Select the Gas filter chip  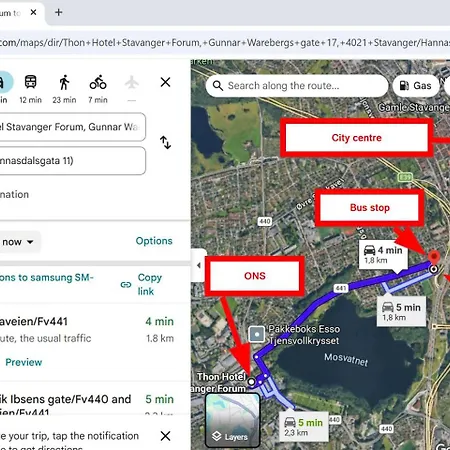tap(416, 86)
